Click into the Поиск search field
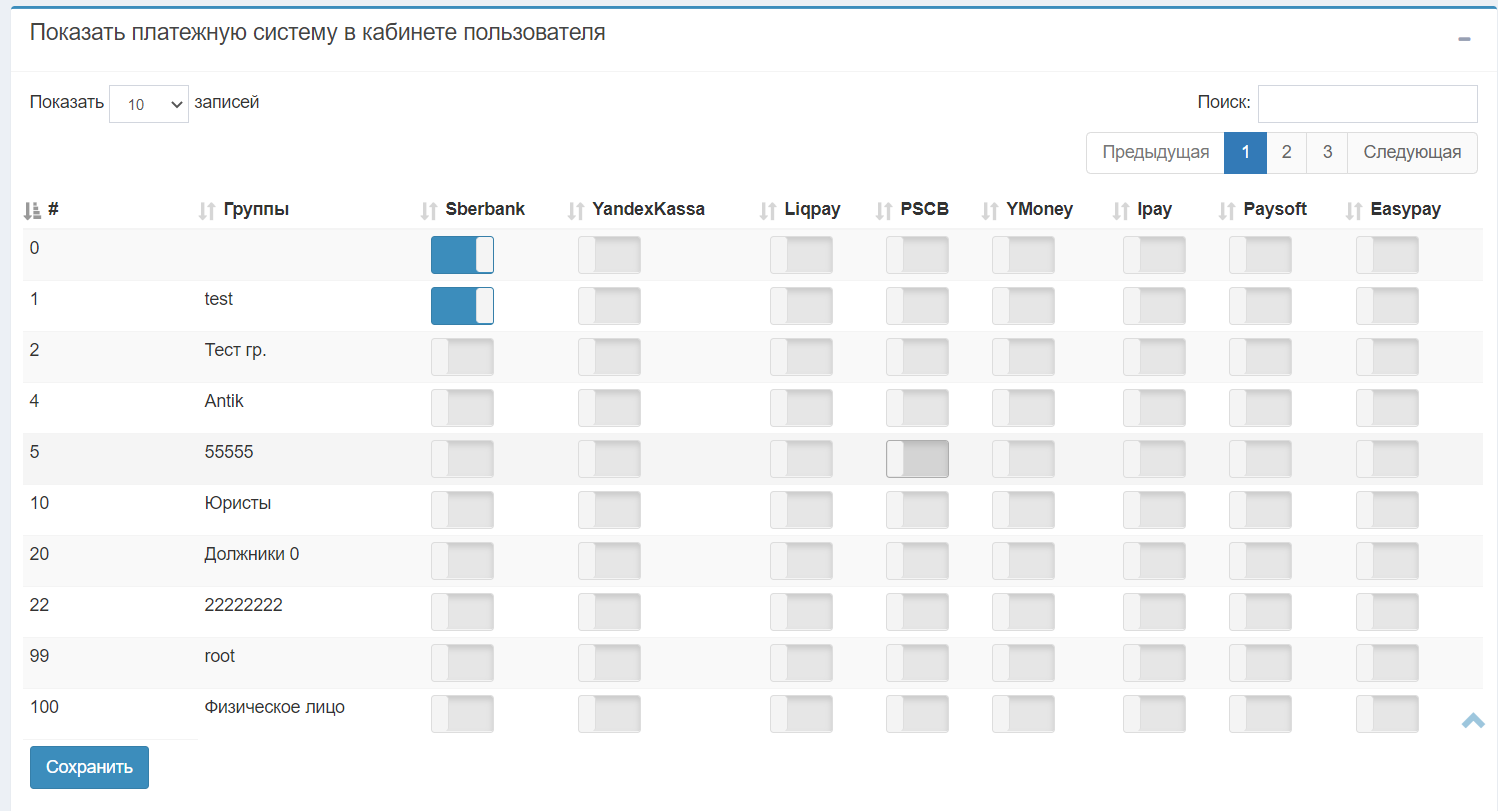Screen dimensions: 1498x811 (1367, 103)
